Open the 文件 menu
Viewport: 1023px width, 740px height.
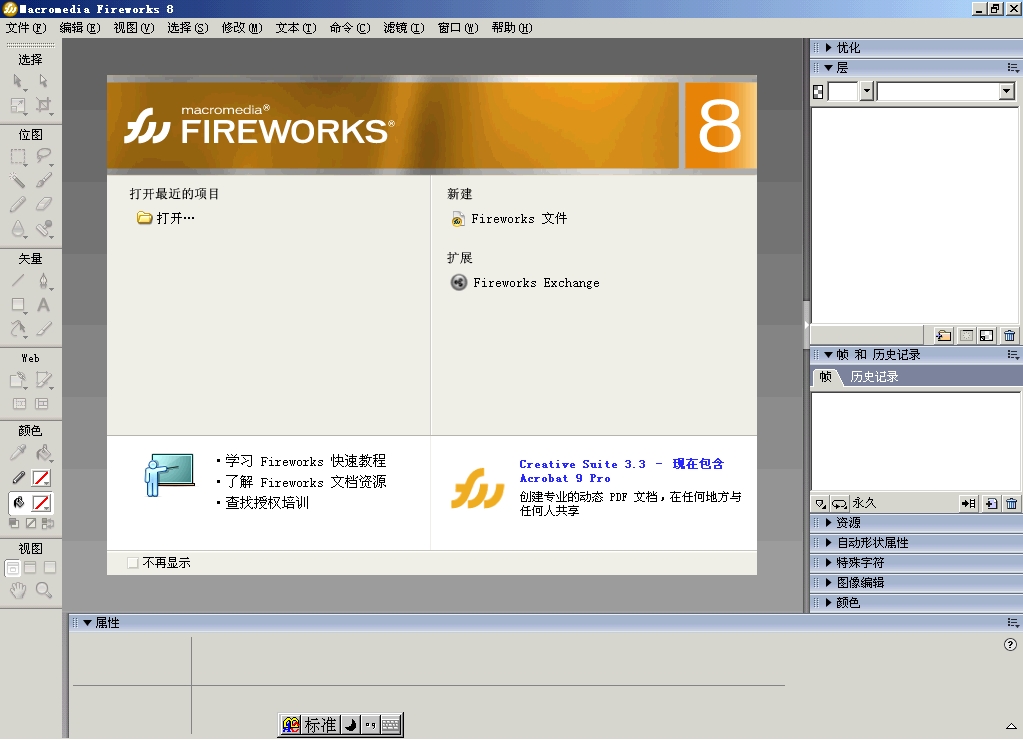click(x=26, y=27)
